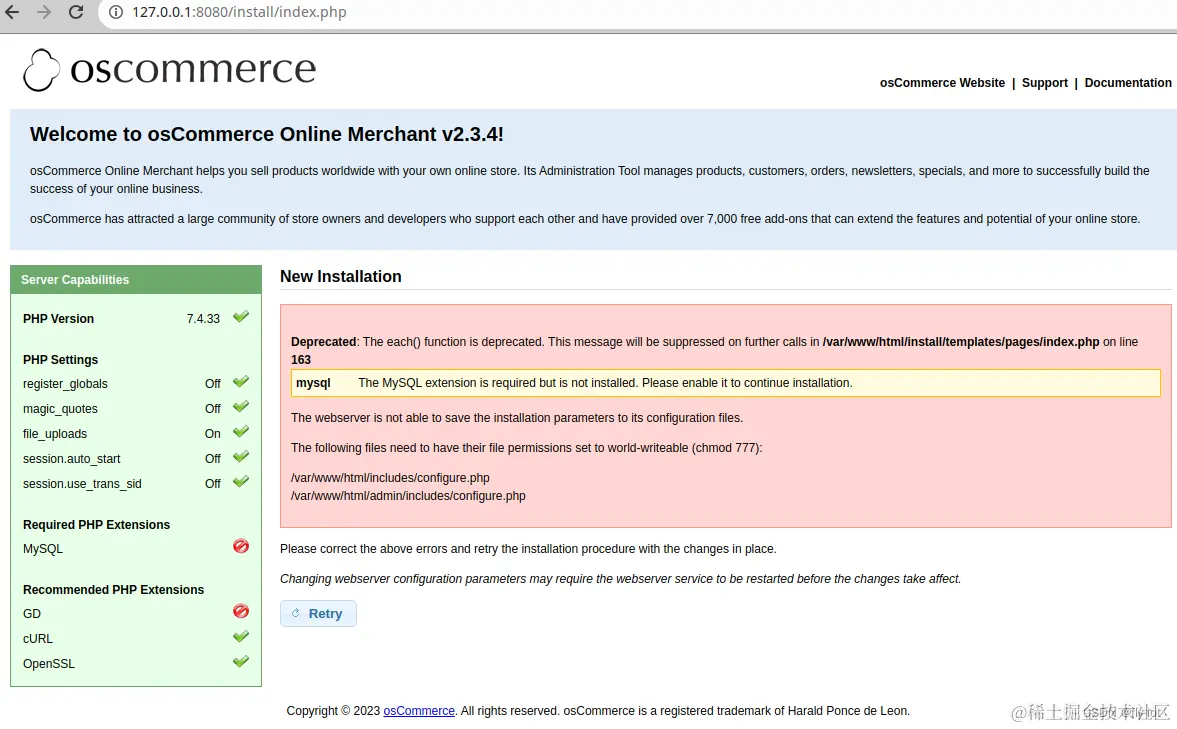This screenshot has height=729, width=1177.
Task: Click the Server Capabilities panel header
Action: coord(136,279)
